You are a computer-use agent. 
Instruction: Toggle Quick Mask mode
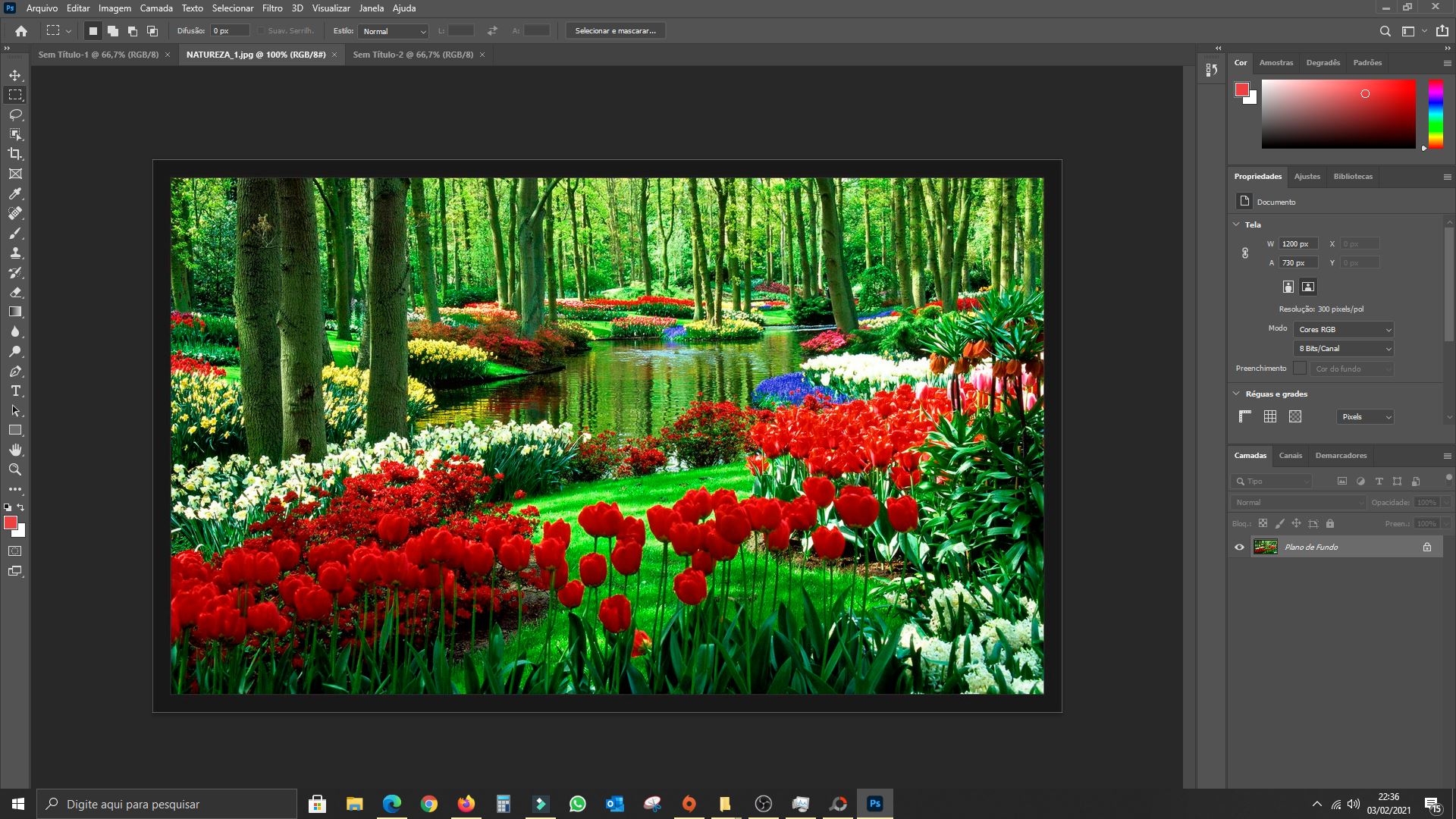15,551
